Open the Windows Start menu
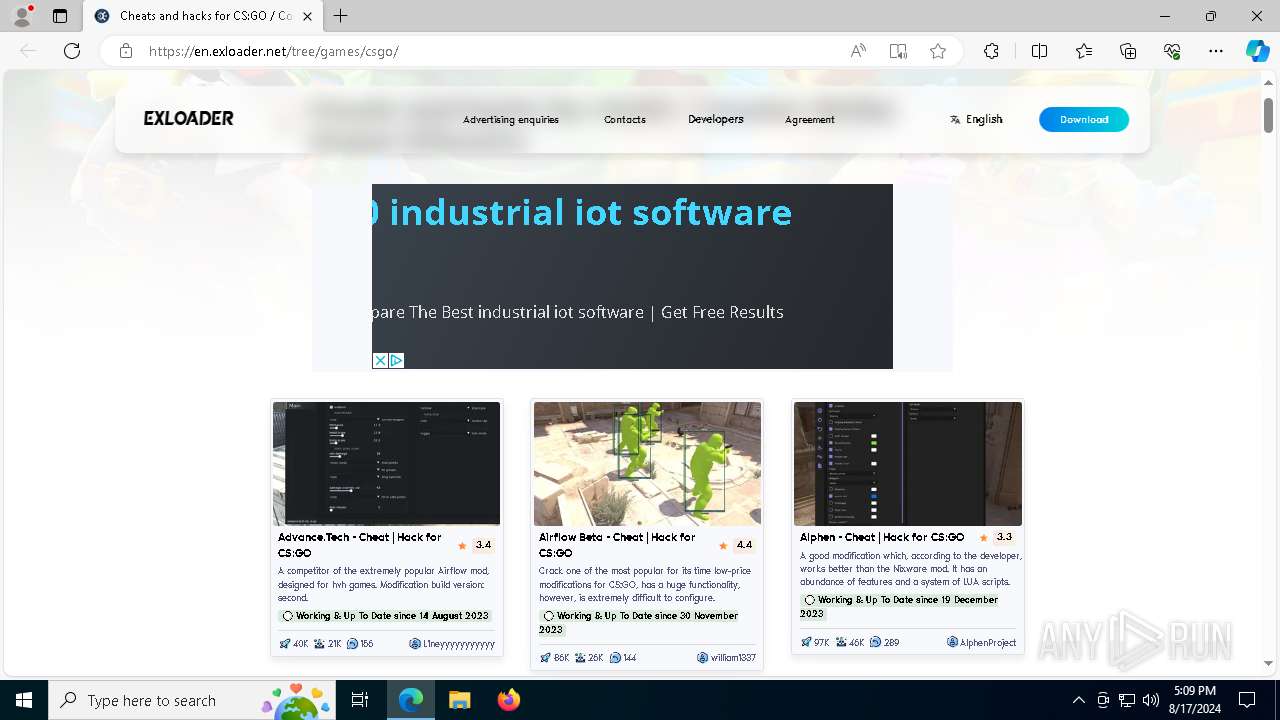 tap(23, 700)
